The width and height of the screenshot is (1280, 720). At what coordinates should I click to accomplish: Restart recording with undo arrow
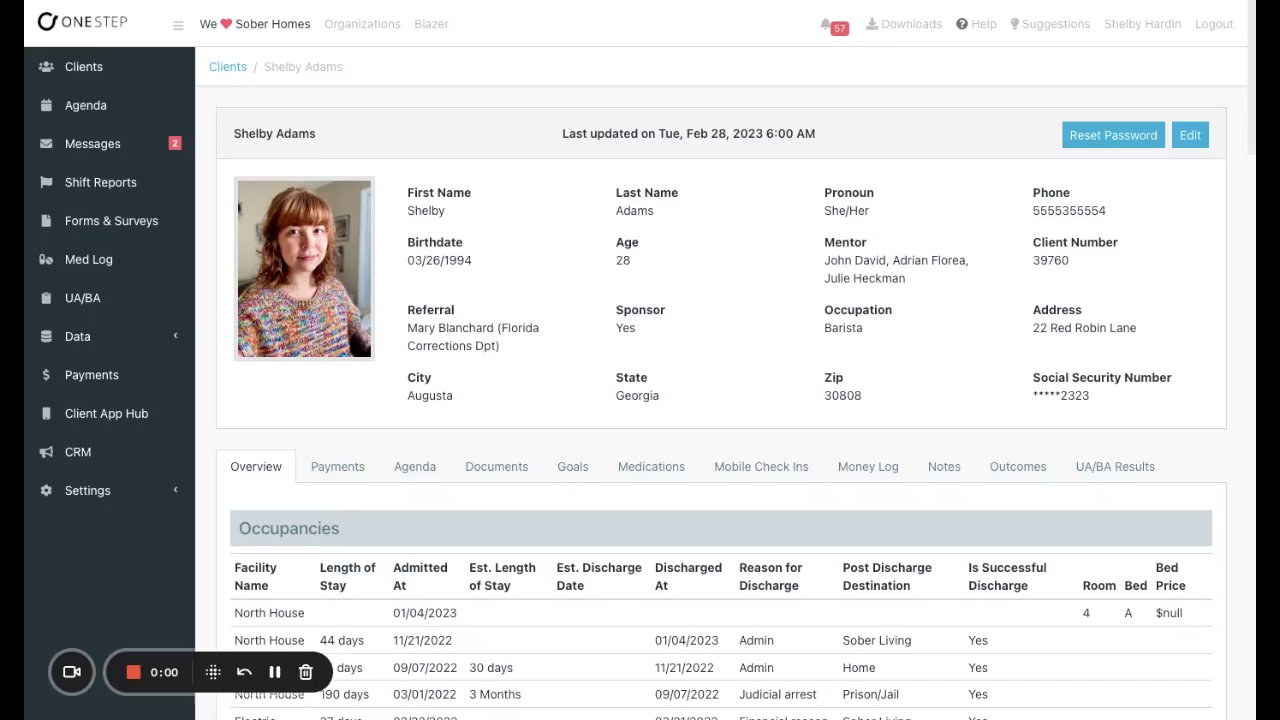click(x=244, y=672)
